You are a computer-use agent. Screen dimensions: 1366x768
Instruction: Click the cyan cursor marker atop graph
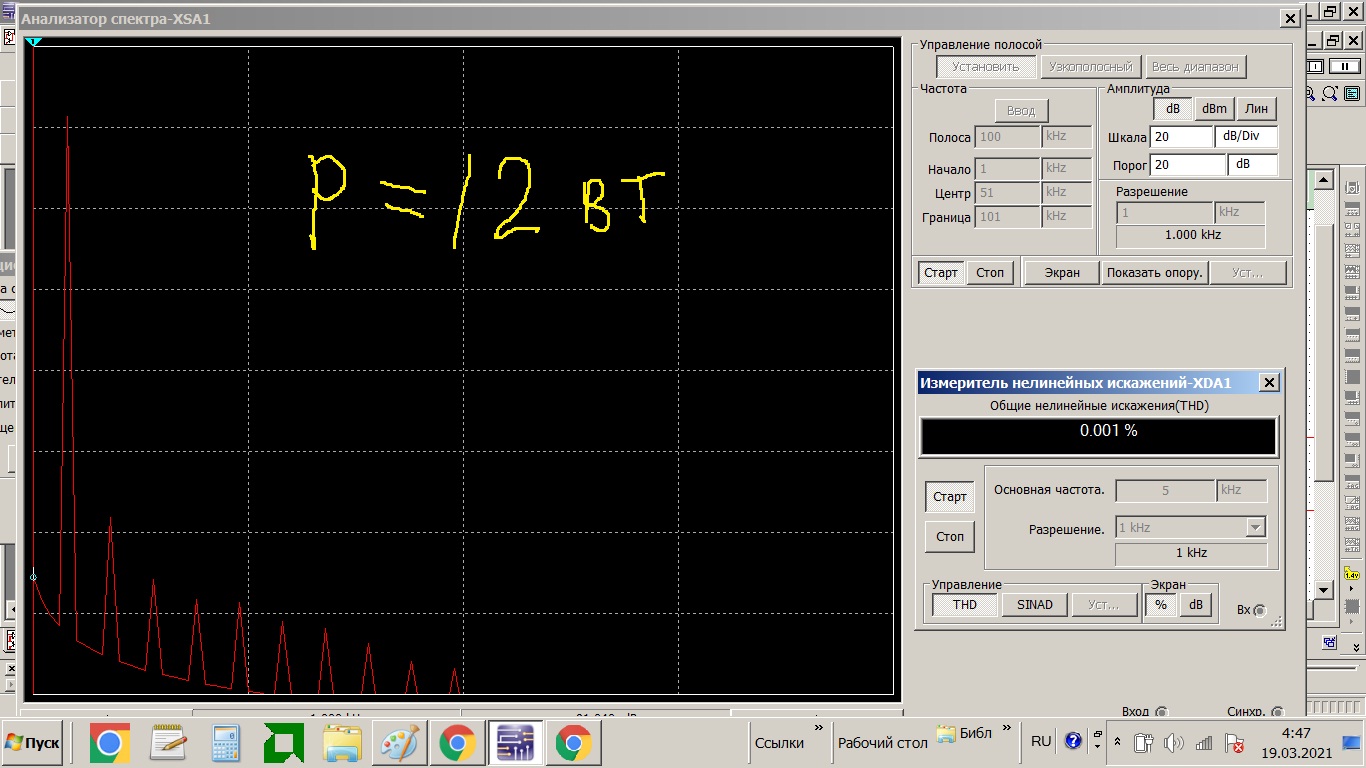pos(33,42)
